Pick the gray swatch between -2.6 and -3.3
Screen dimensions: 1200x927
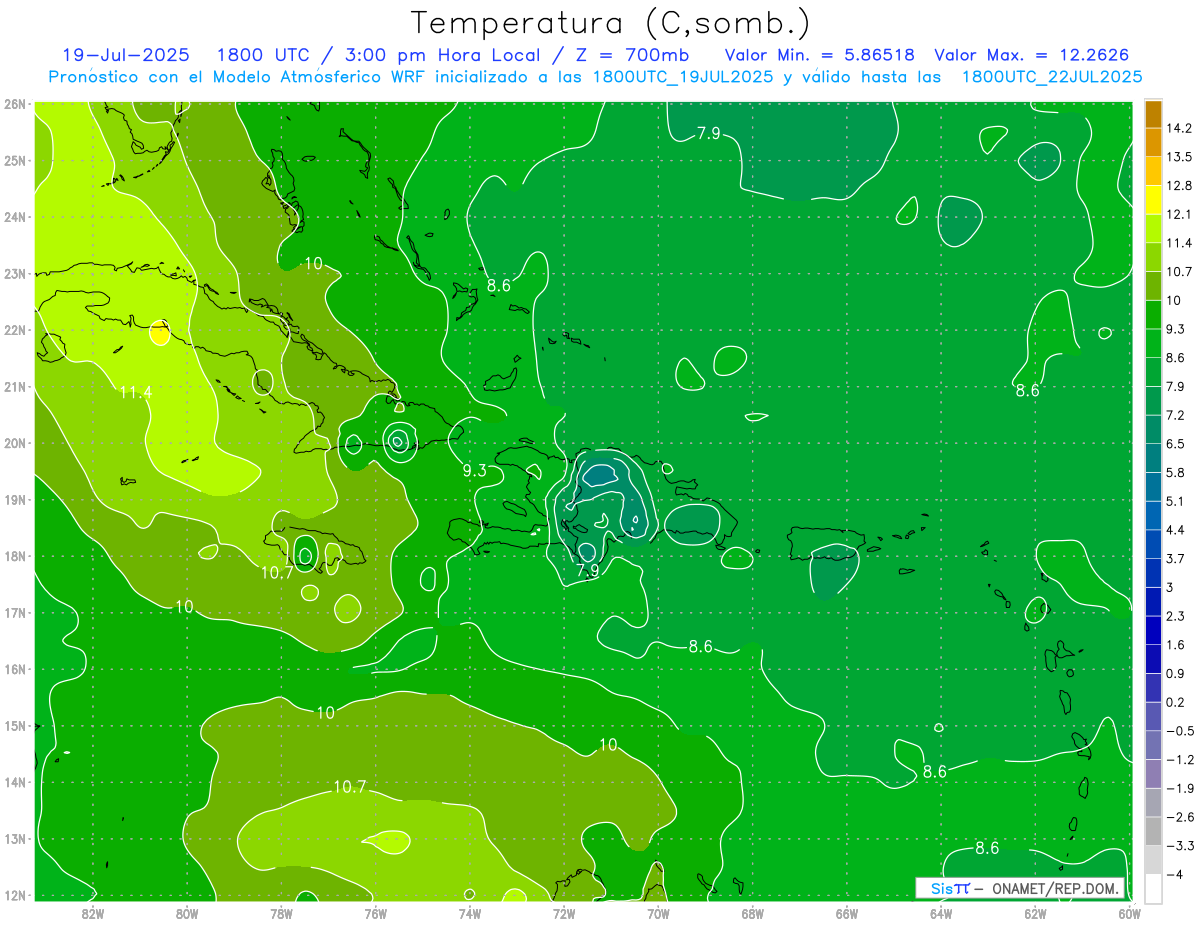tap(1153, 830)
